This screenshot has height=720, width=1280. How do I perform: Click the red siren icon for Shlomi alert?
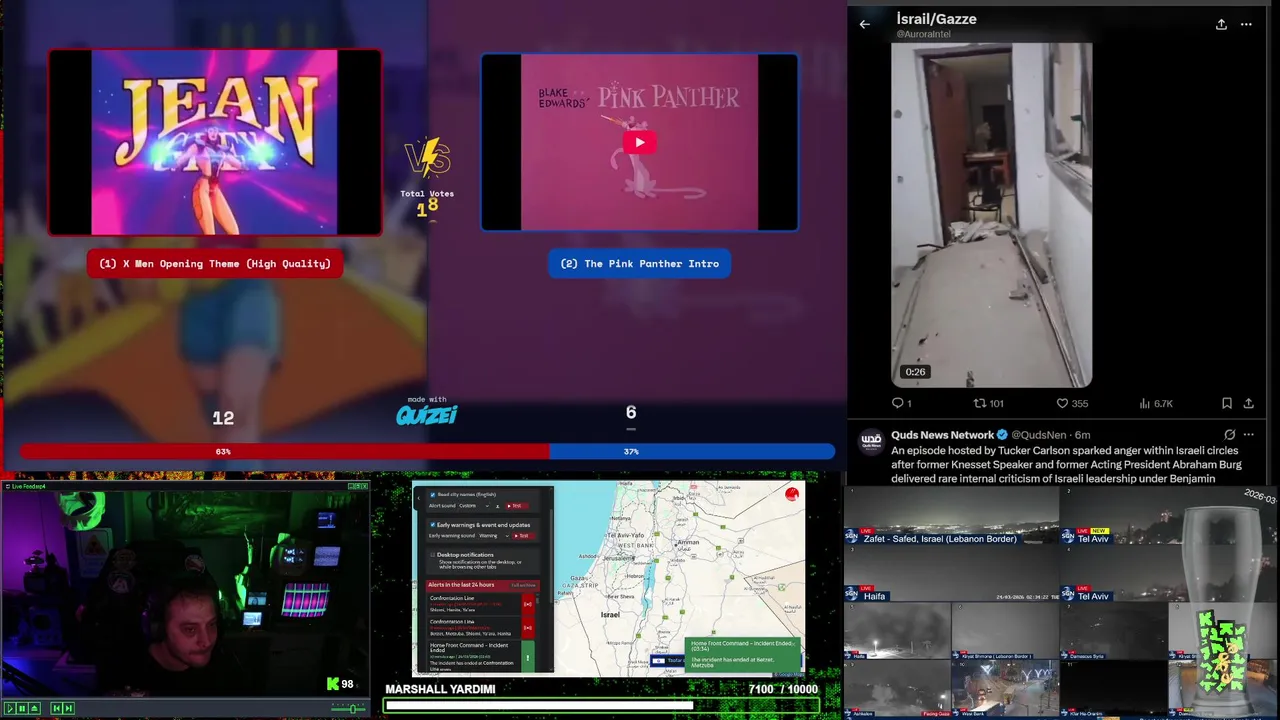[x=528, y=604]
